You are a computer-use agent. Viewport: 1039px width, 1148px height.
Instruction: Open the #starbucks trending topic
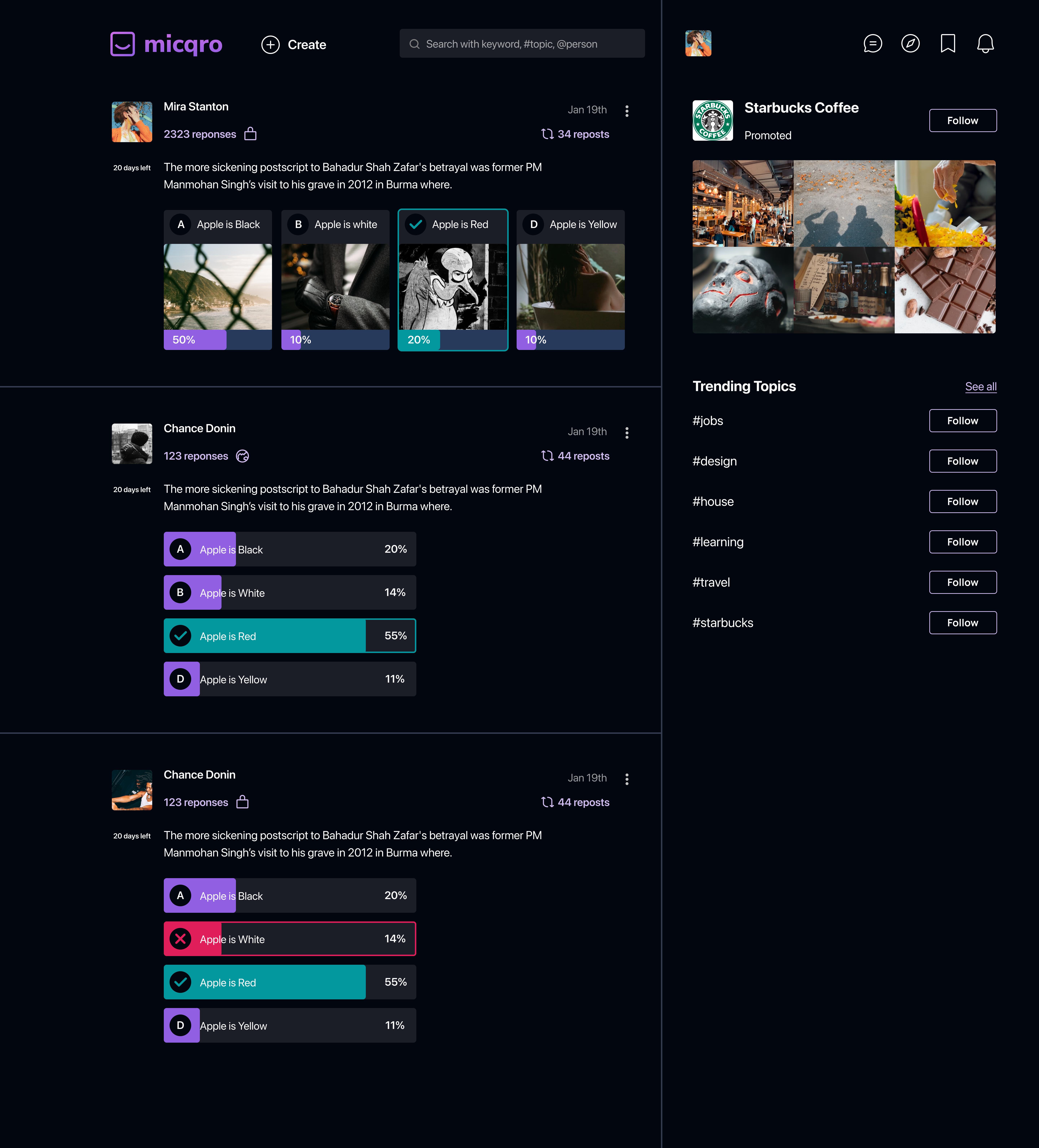tap(722, 623)
